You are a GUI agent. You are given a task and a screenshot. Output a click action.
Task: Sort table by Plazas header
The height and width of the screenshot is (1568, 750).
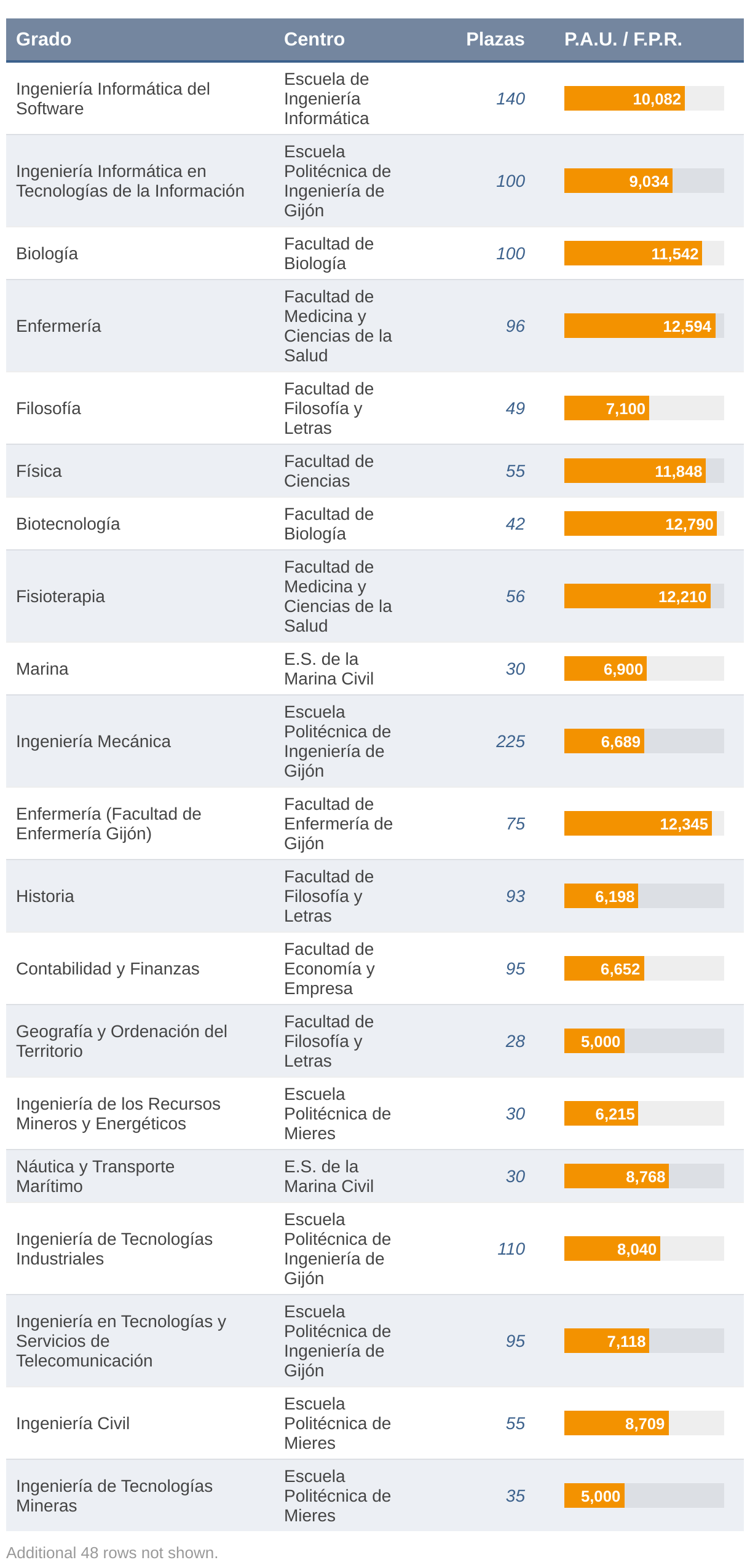click(x=495, y=39)
